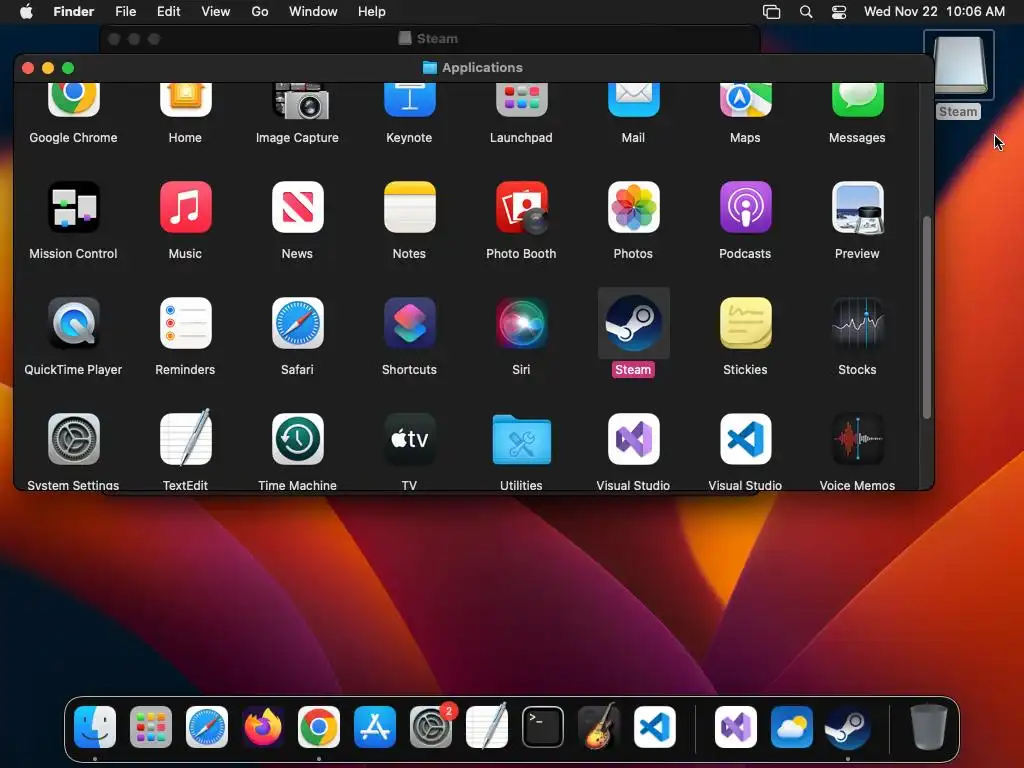
Task: Select the Home app icon
Action: 185,100
